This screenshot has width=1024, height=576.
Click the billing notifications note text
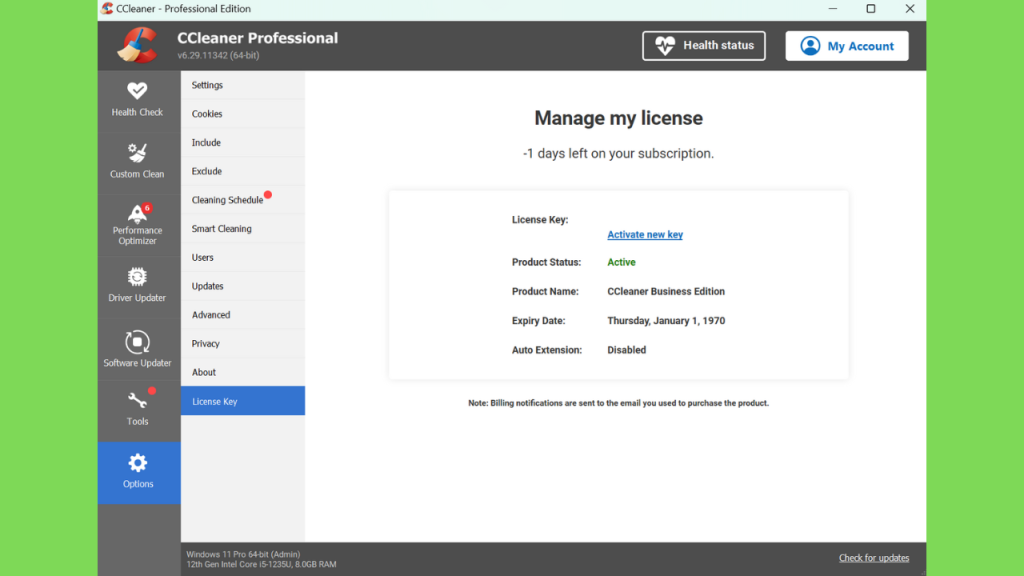[618, 403]
